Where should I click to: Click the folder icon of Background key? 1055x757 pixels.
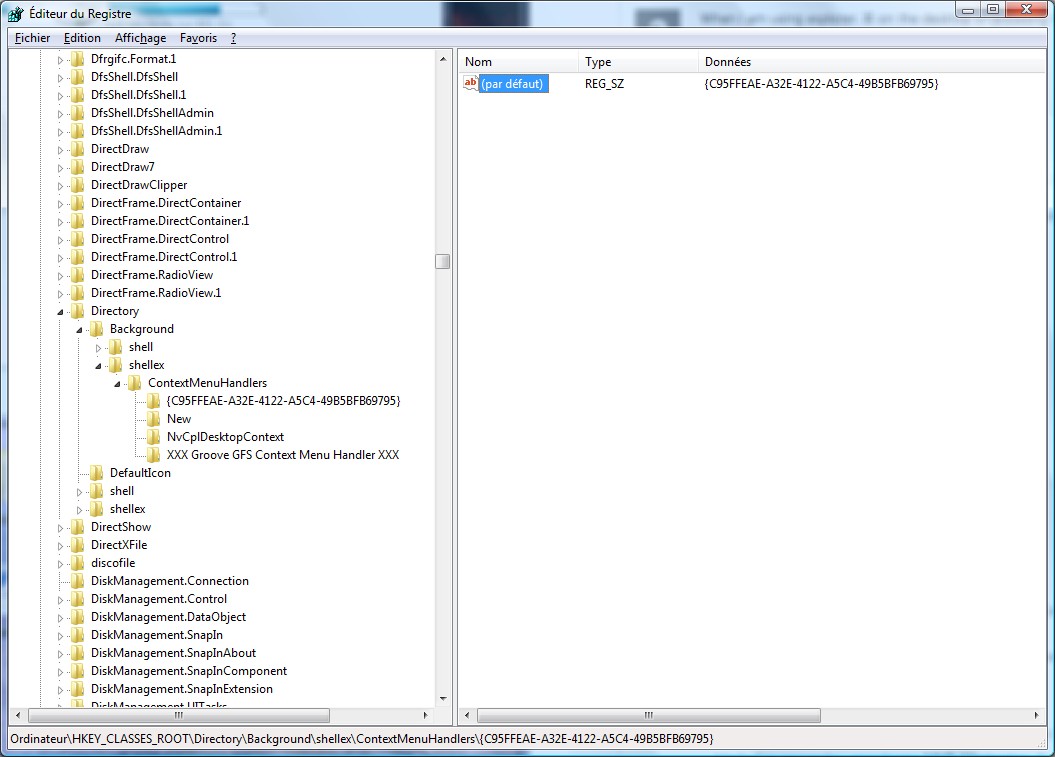pos(97,329)
